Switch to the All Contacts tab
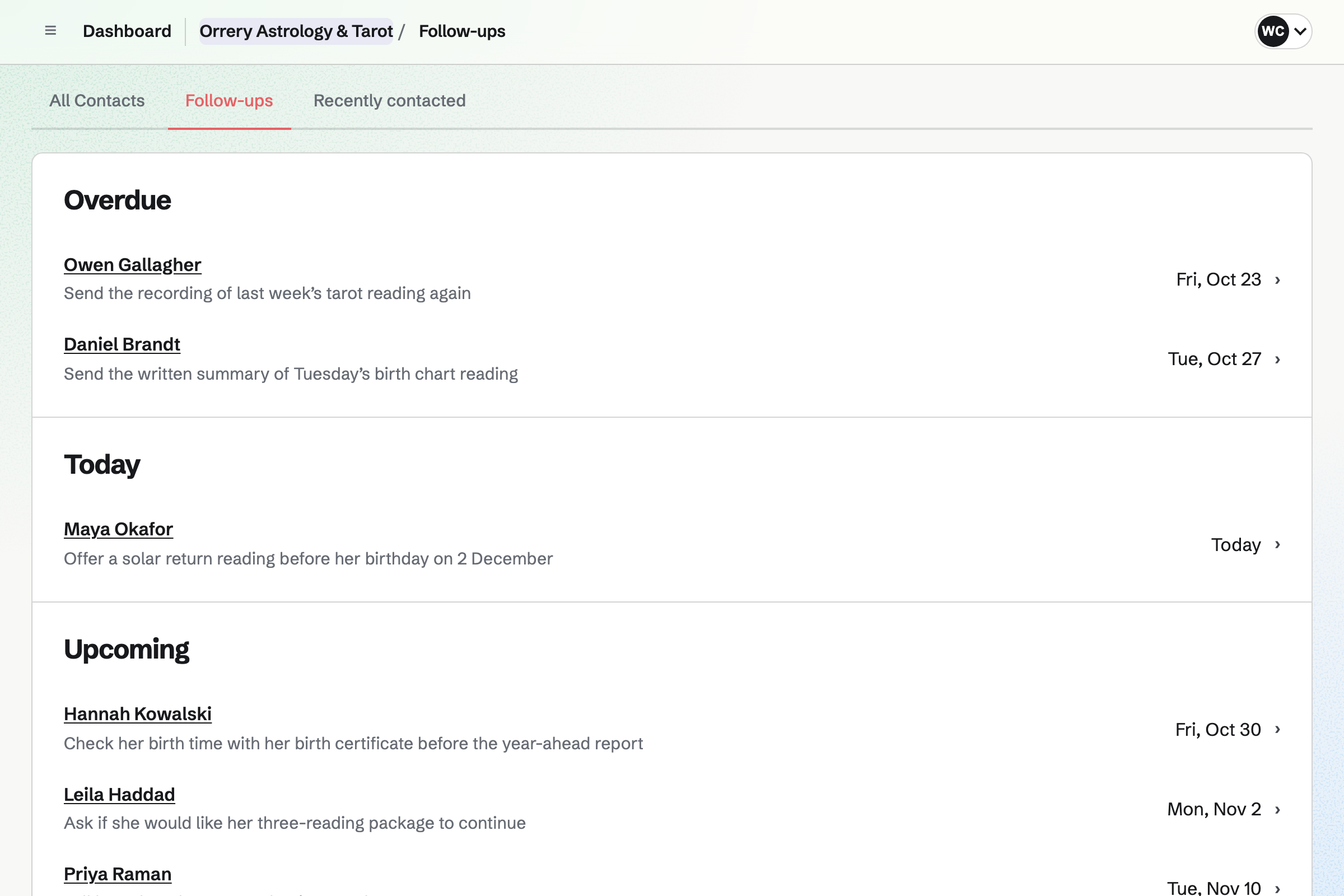 click(96, 101)
